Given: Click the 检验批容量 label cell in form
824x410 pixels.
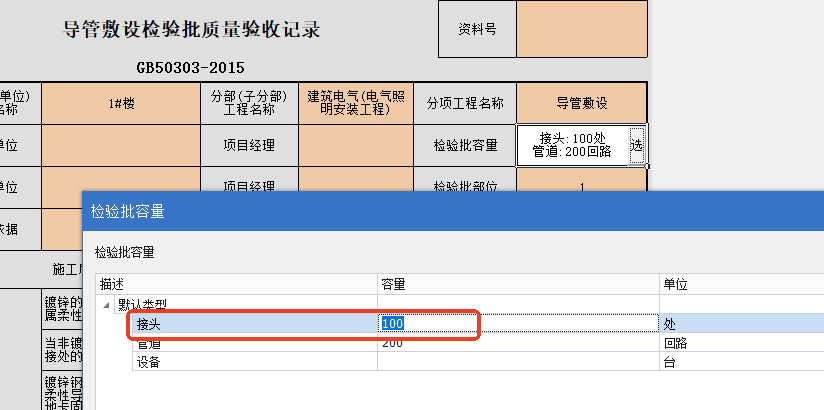Looking at the screenshot, I should (465, 145).
